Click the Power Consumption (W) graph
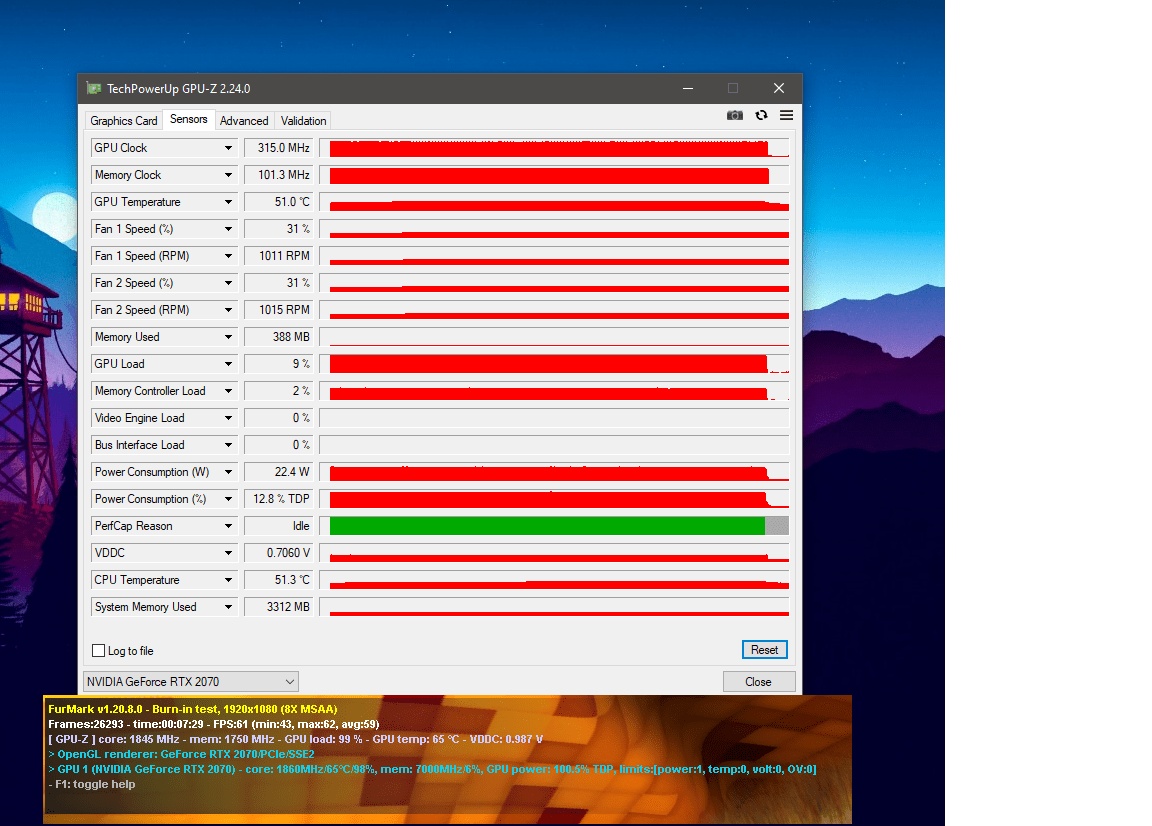This screenshot has height=826, width=1152. point(555,472)
